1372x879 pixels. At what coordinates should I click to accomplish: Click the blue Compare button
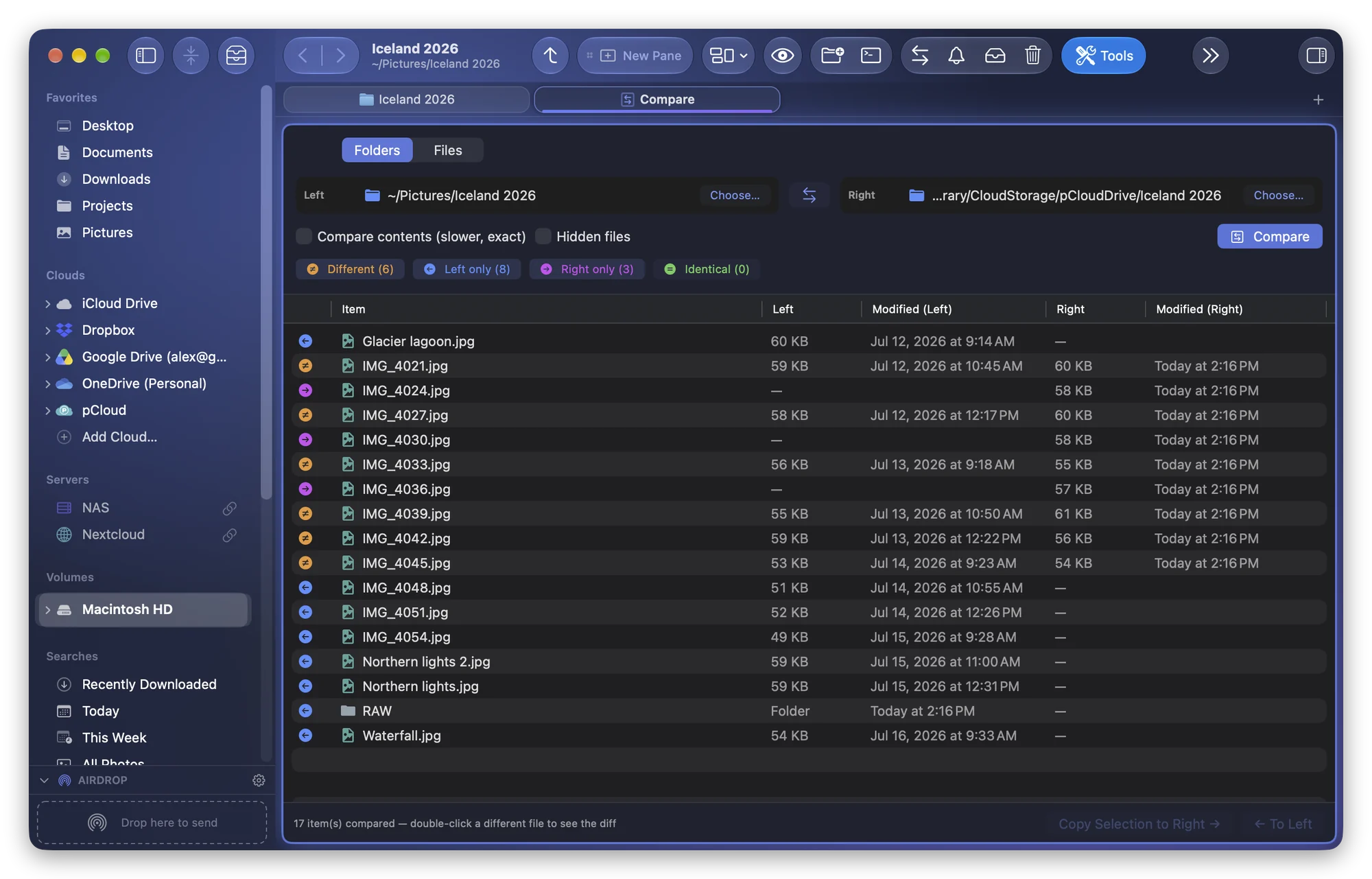coord(1269,237)
